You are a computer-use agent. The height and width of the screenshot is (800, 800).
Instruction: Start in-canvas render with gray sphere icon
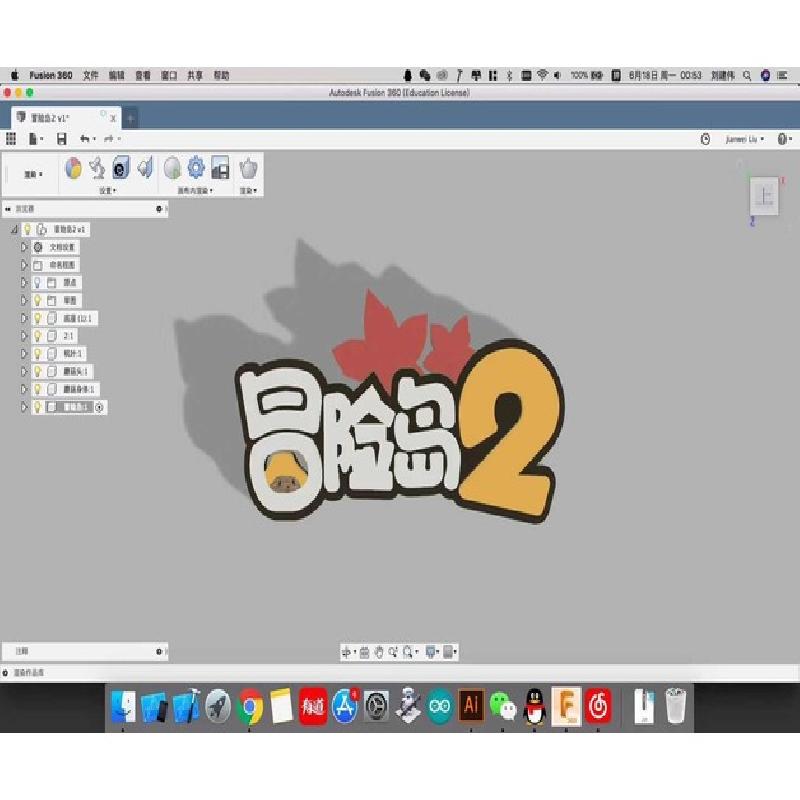[172, 168]
